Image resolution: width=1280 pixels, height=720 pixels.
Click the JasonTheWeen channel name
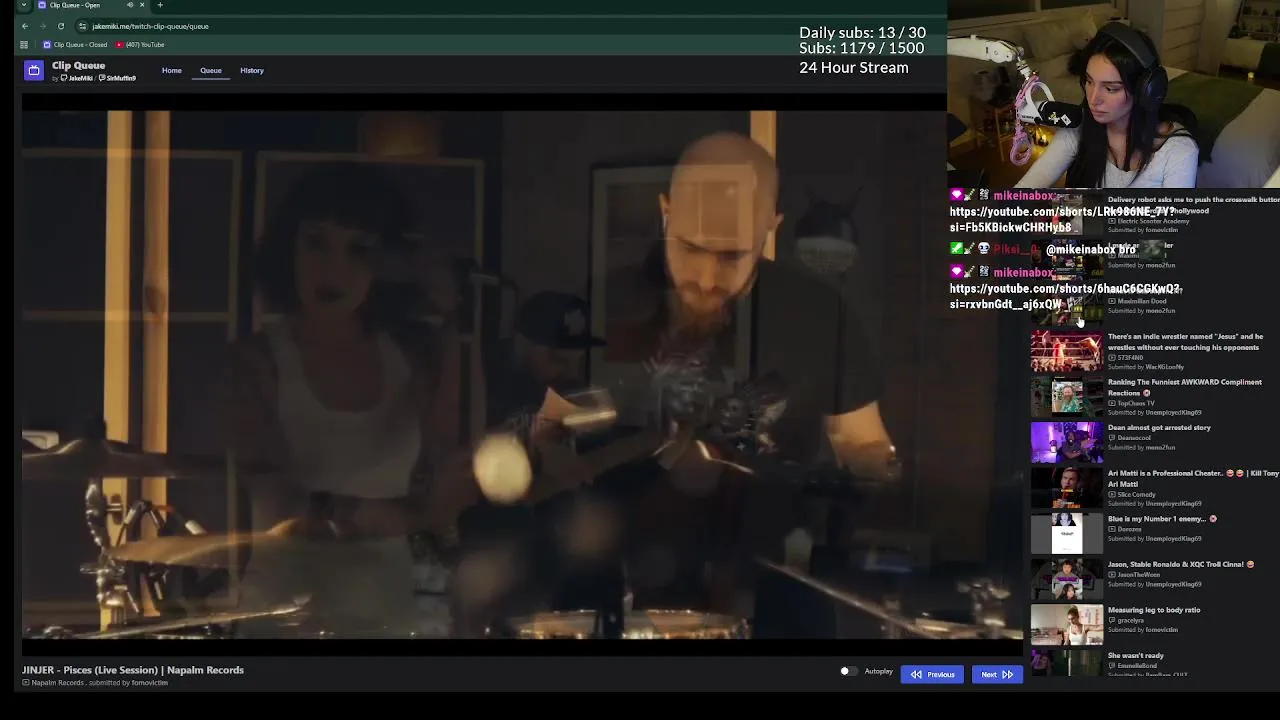click(x=1138, y=575)
